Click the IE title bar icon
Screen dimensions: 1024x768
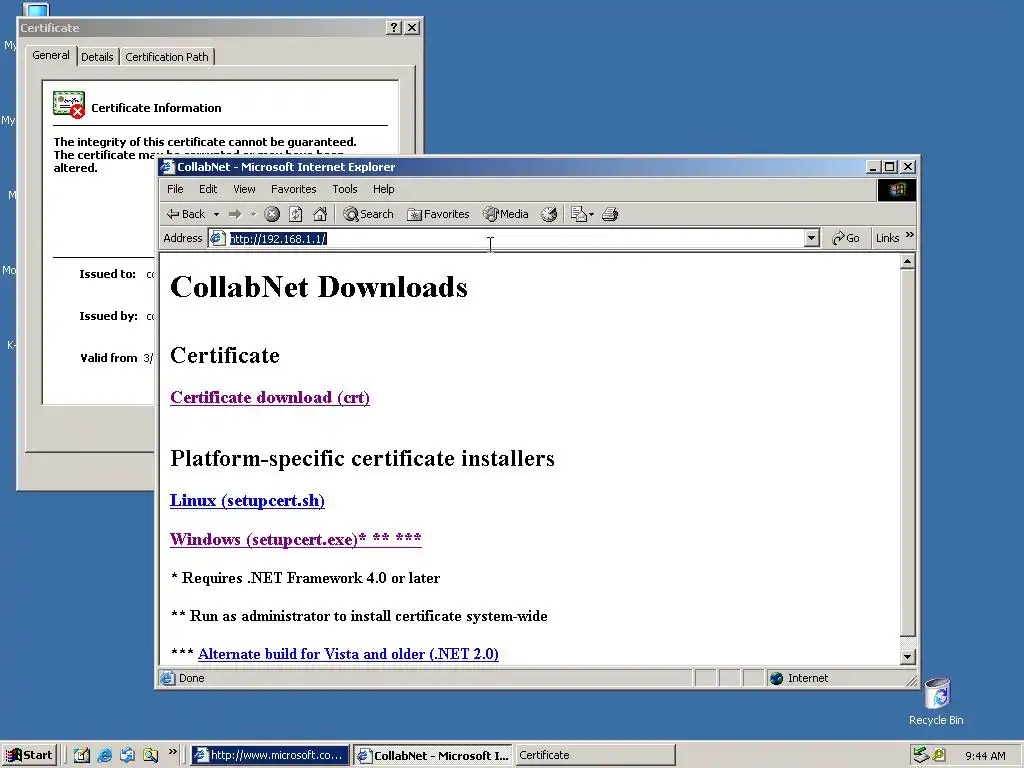[168, 167]
